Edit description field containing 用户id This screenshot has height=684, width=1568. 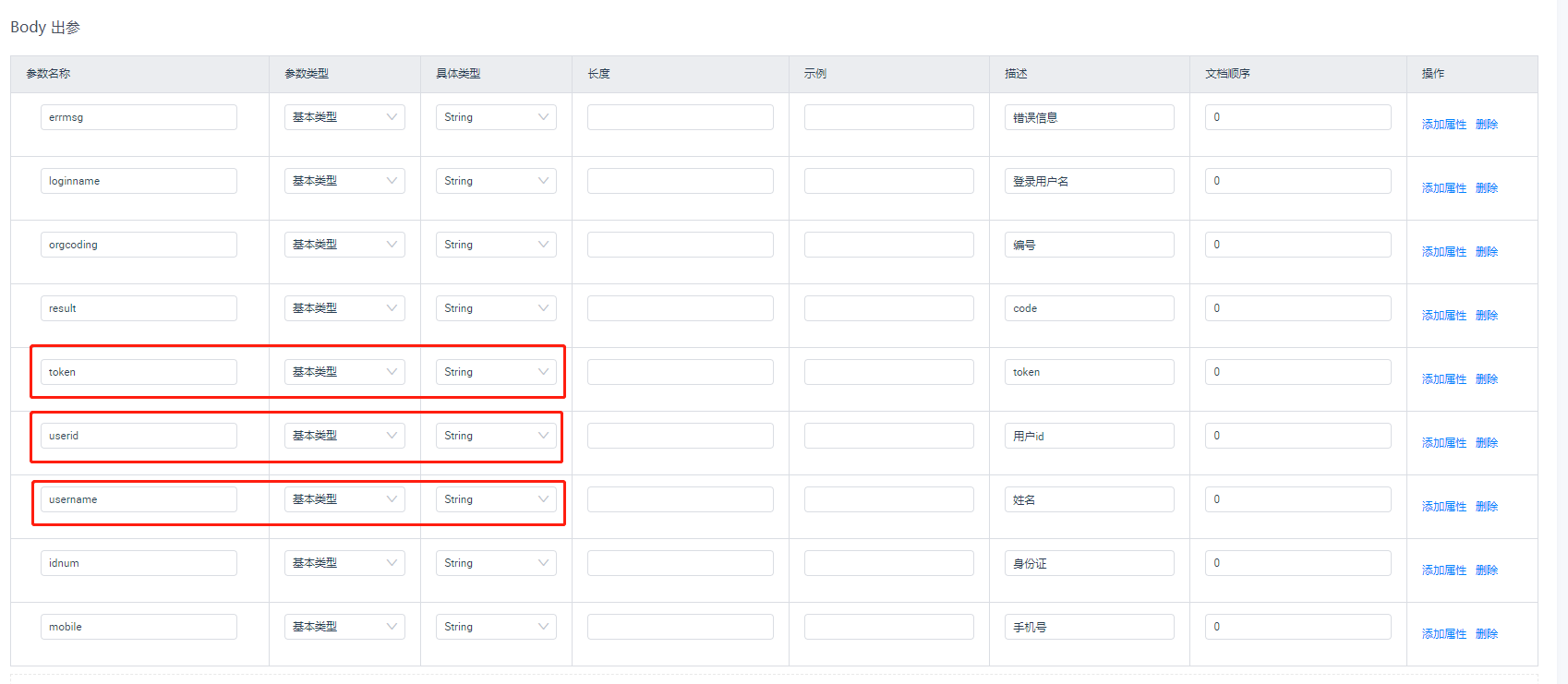1090,436
